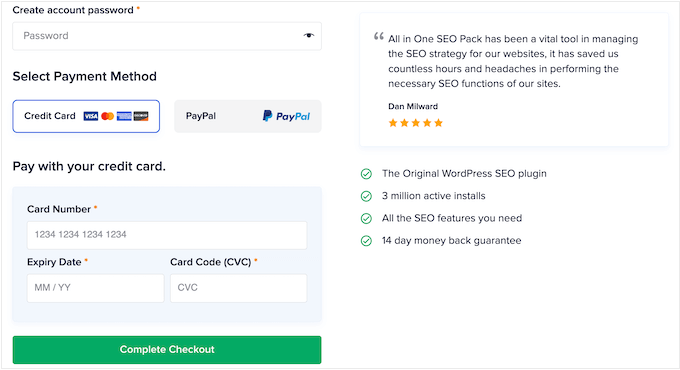Click the five-star rating under Dan Milward
Image resolution: width=680 pixels, height=370 pixels.
(x=415, y=123)
